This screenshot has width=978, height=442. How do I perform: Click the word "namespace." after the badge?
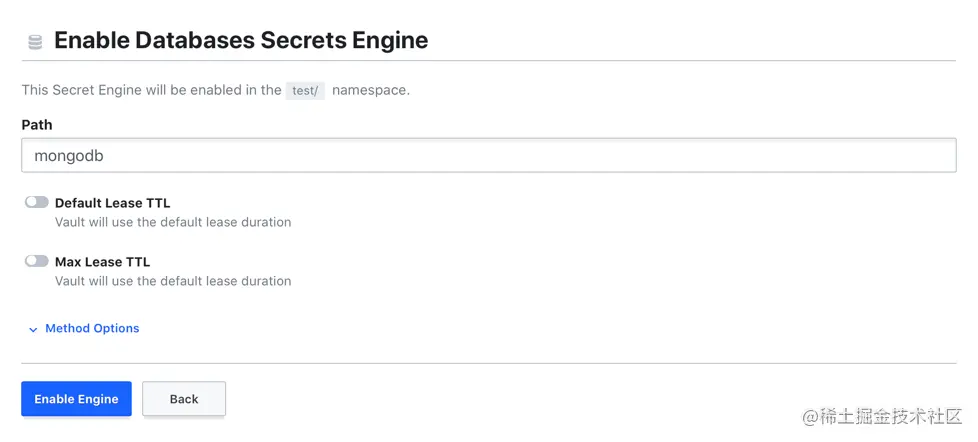click(371, 90)
